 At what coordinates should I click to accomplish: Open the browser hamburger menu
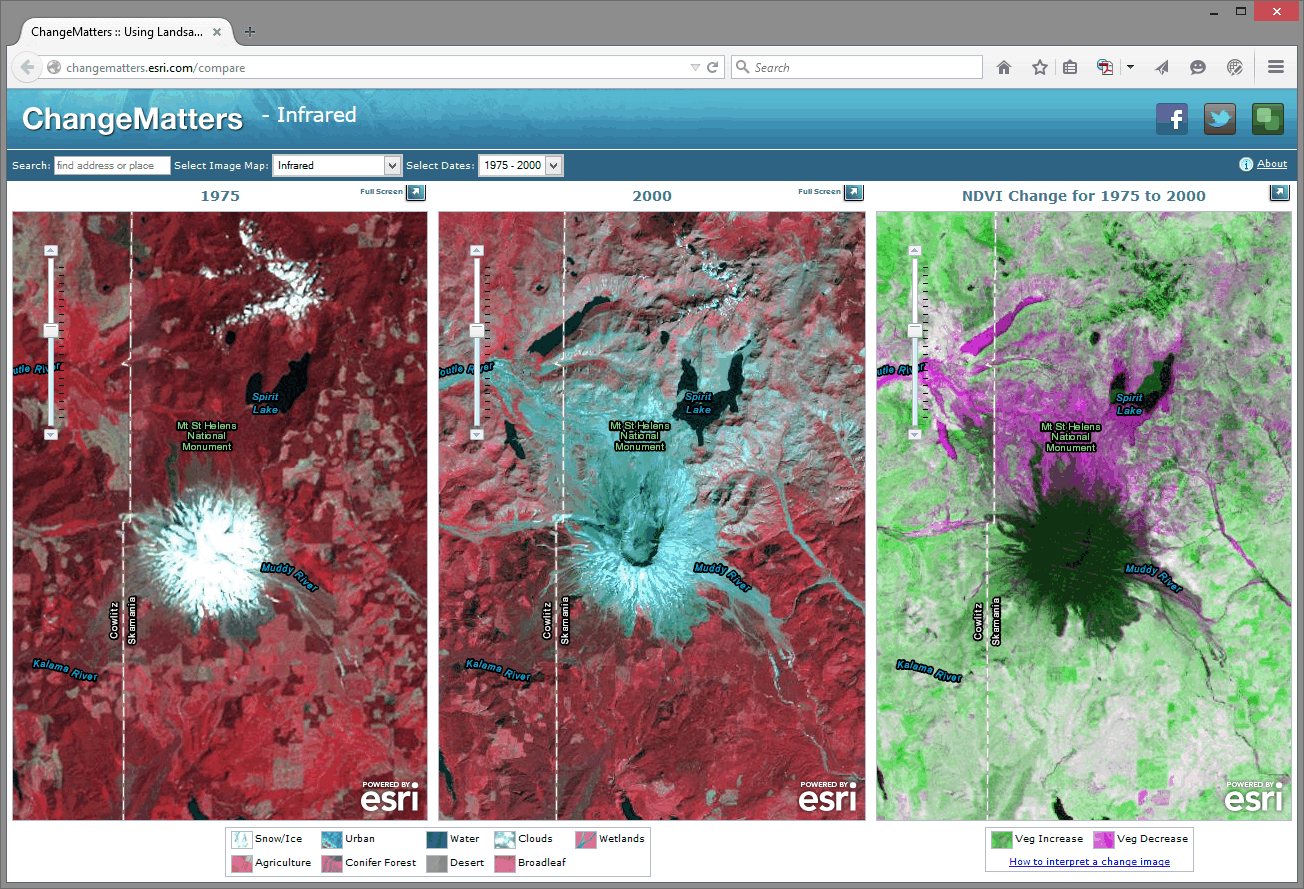pyautogui.click(x=1276, y=68)
